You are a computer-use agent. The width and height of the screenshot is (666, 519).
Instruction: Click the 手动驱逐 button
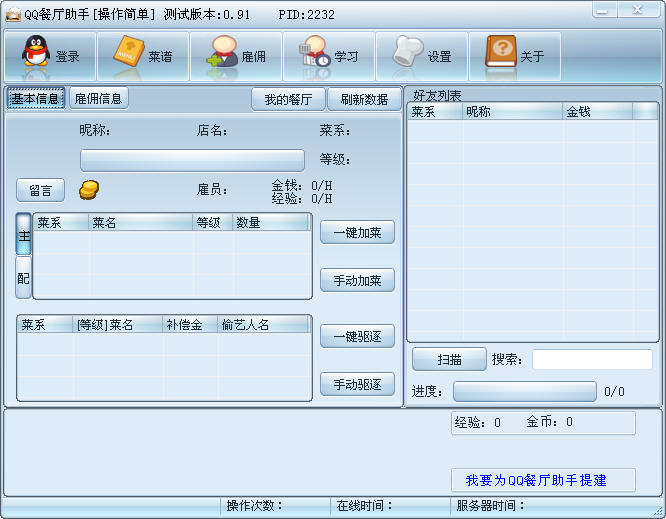point(357,384)
